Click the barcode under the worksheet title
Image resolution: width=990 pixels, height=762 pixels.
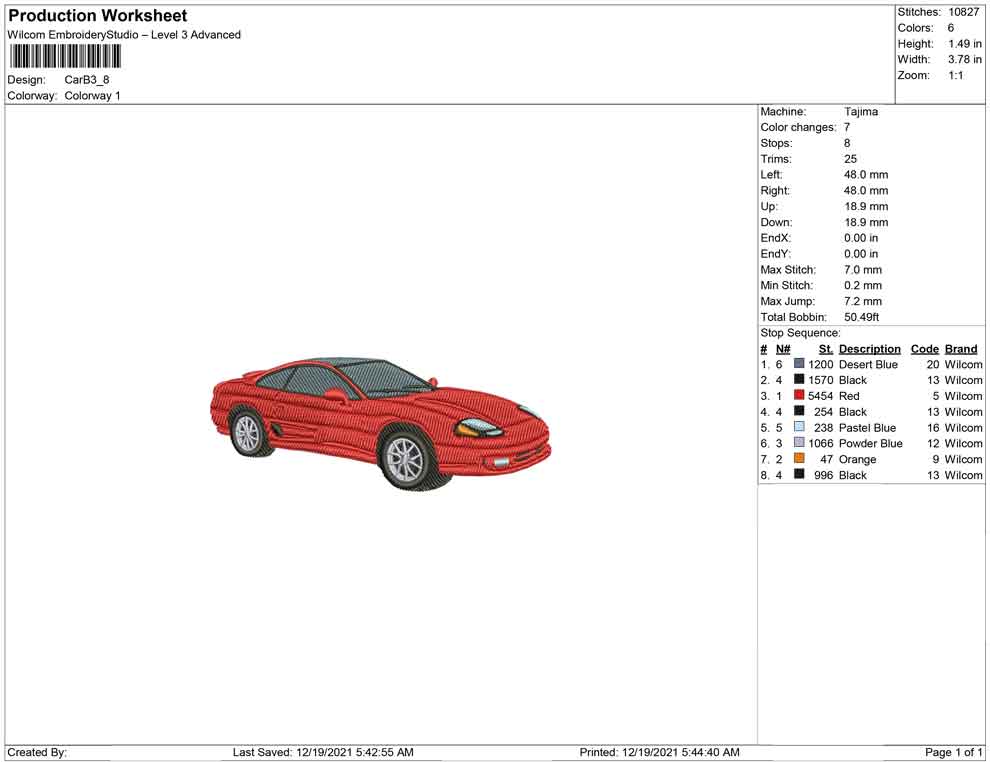(x=64, y=56)
